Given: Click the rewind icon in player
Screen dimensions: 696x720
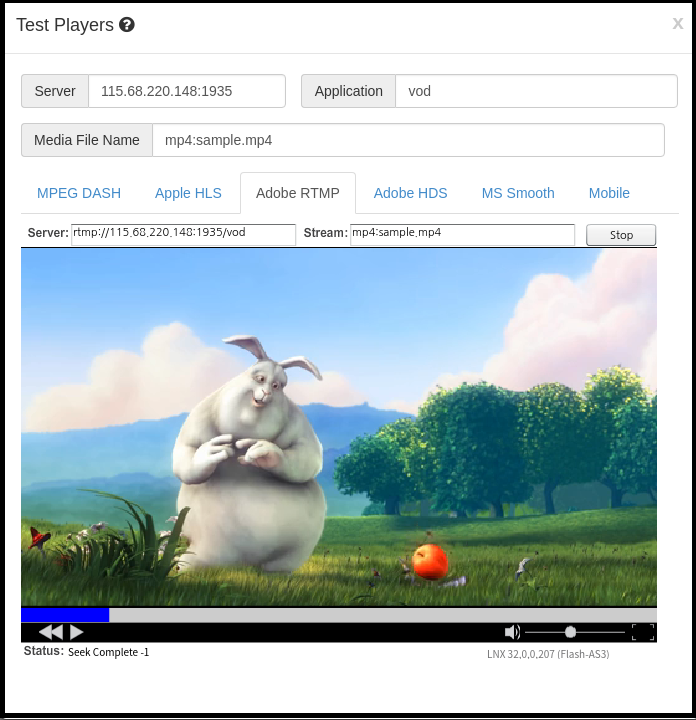Looking at the screenshot, I should 50,632.
